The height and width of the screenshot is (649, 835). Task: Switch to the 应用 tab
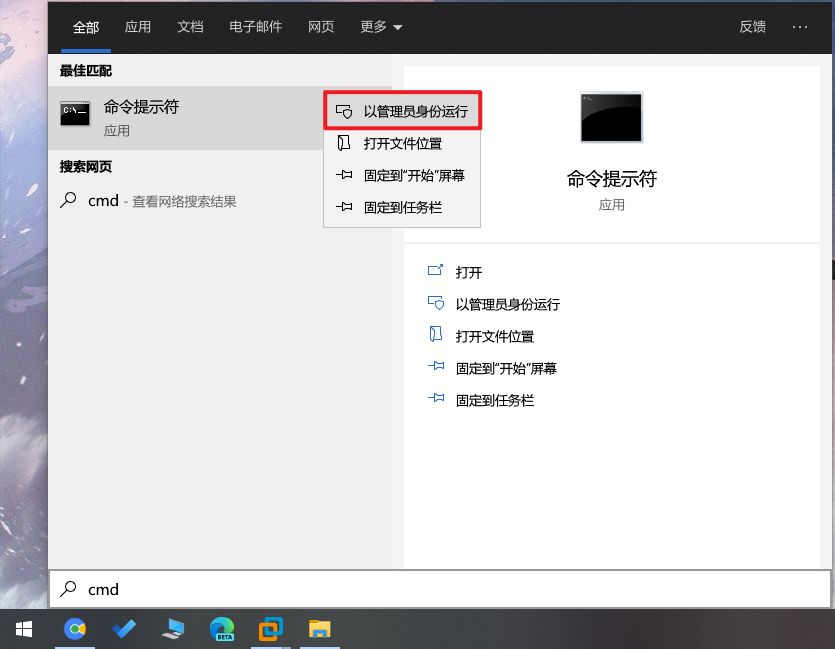[x=137, y=27]
